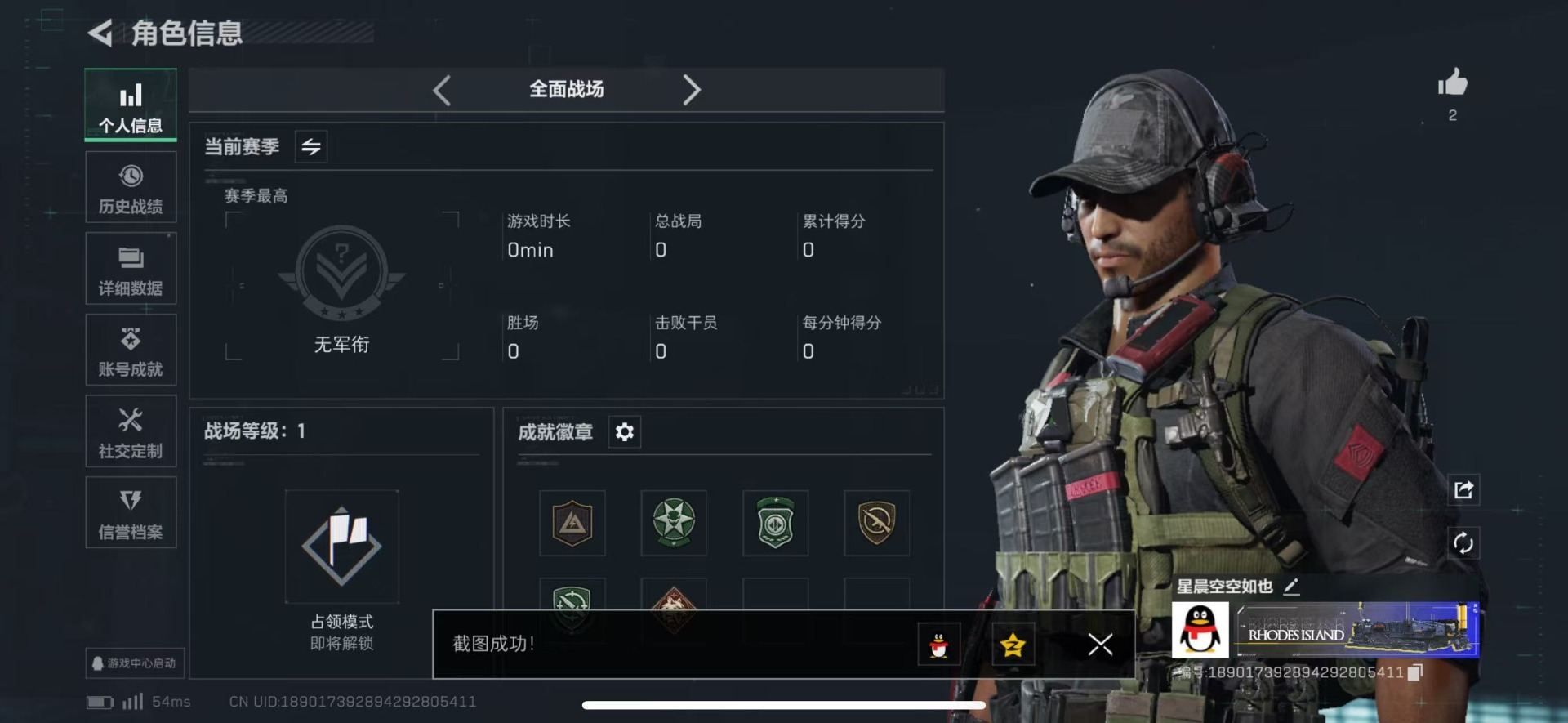Select 账号成就 sidebar tab
The image size is (1568, 723).
click(x=131, y=350)
